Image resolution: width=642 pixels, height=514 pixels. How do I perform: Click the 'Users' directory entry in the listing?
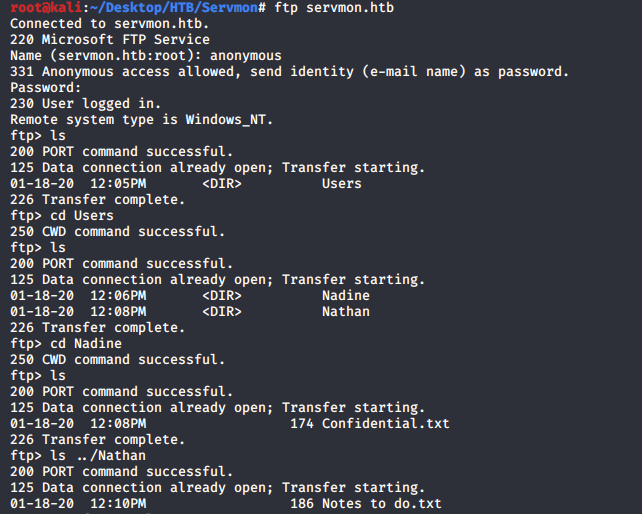(x=342, y=183)
